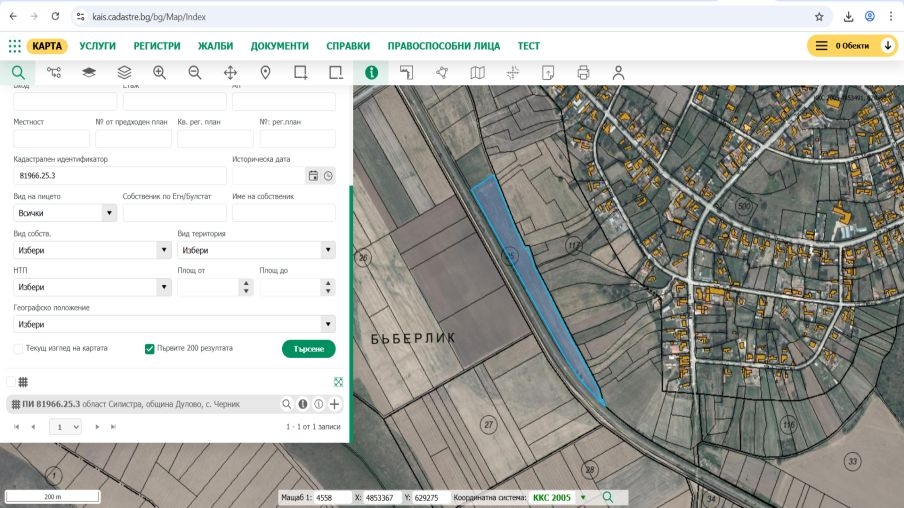Click the 'Кадастрален идентификатор' input field
Screen dimensions: 904x508
point(120,176)
